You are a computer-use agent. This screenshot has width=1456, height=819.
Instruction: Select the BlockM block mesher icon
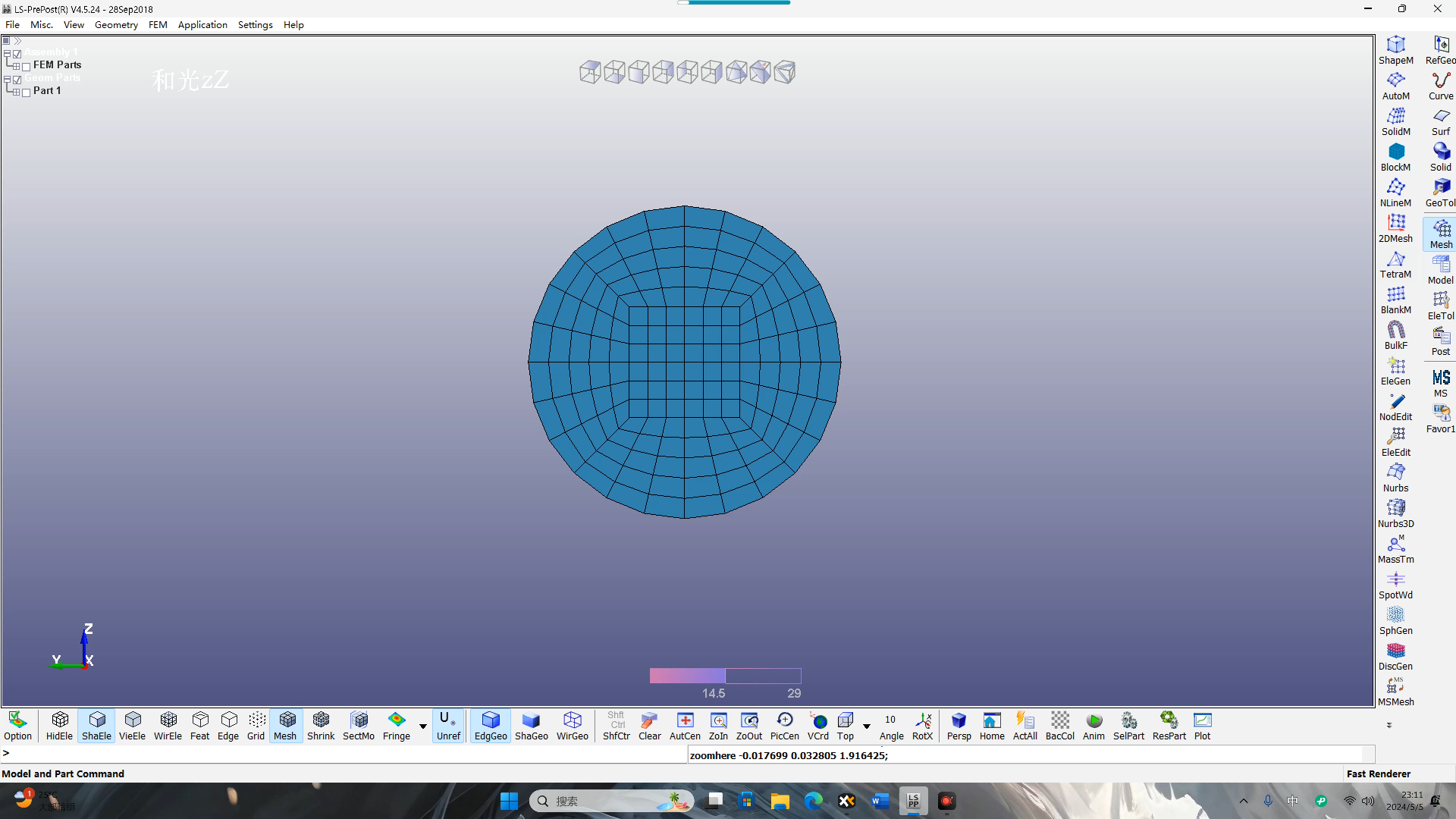point(1395,157)
